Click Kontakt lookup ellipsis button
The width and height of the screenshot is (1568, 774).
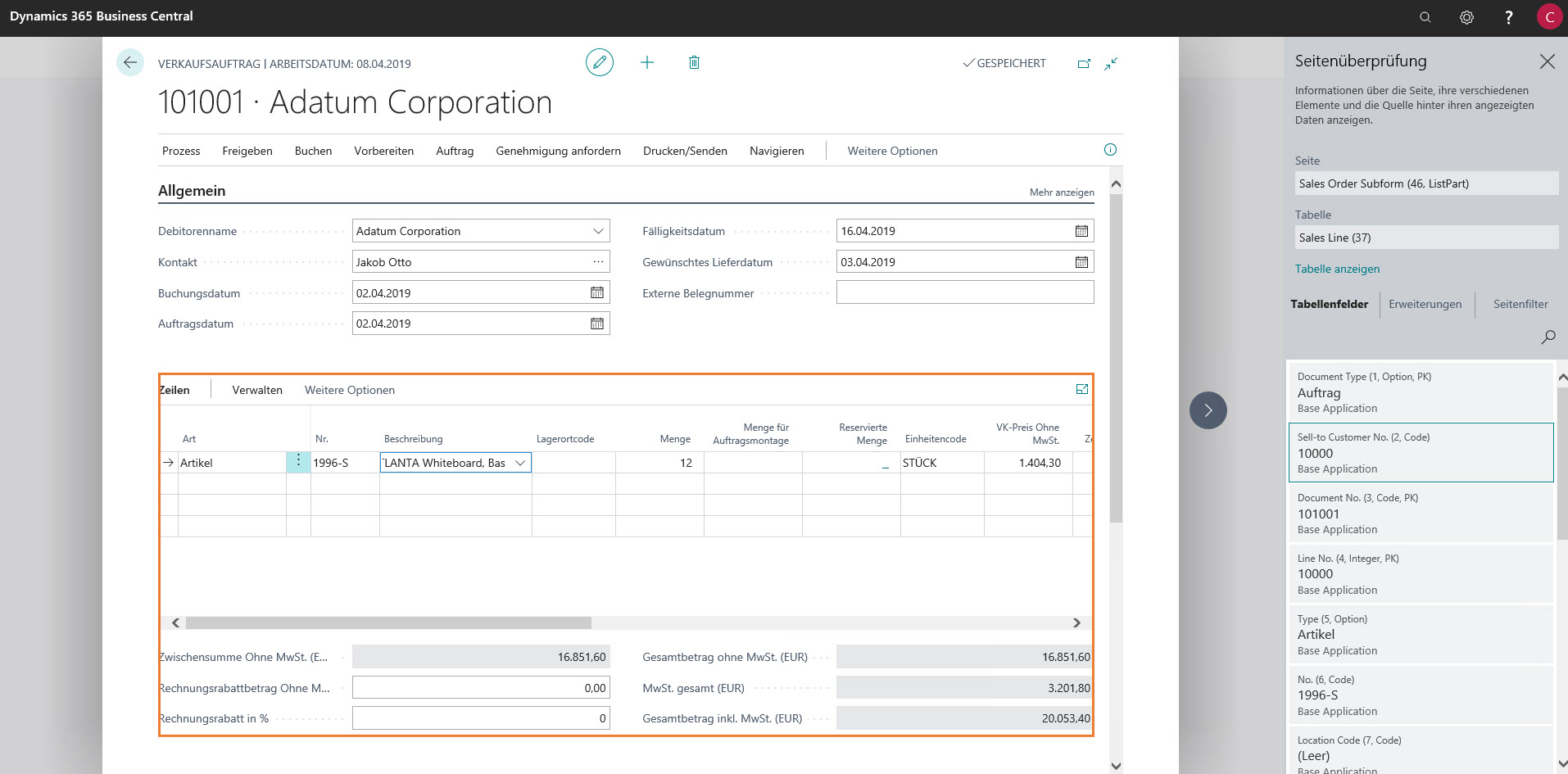[598, 262]
